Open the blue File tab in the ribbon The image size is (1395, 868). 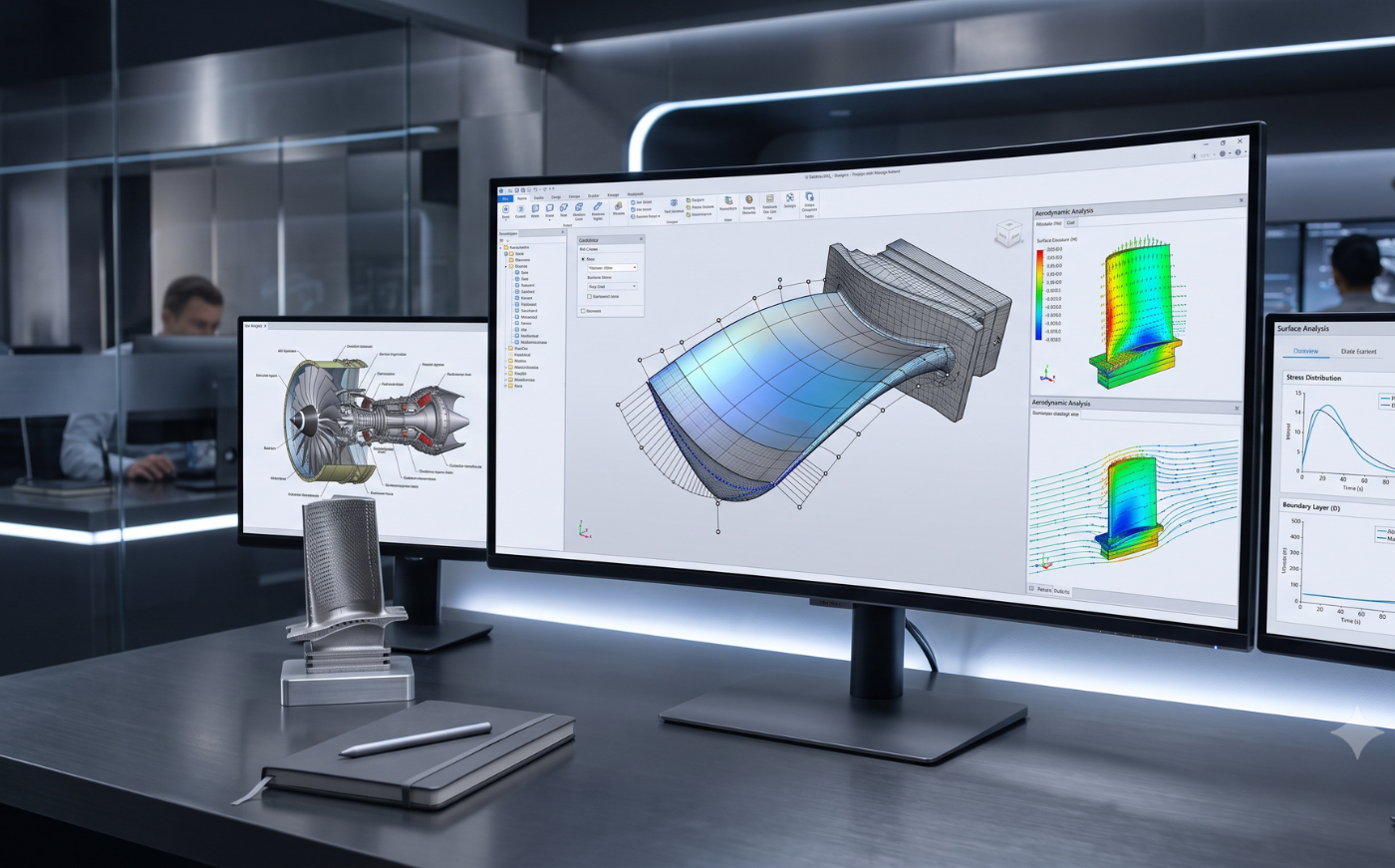(x=505, y=198)
